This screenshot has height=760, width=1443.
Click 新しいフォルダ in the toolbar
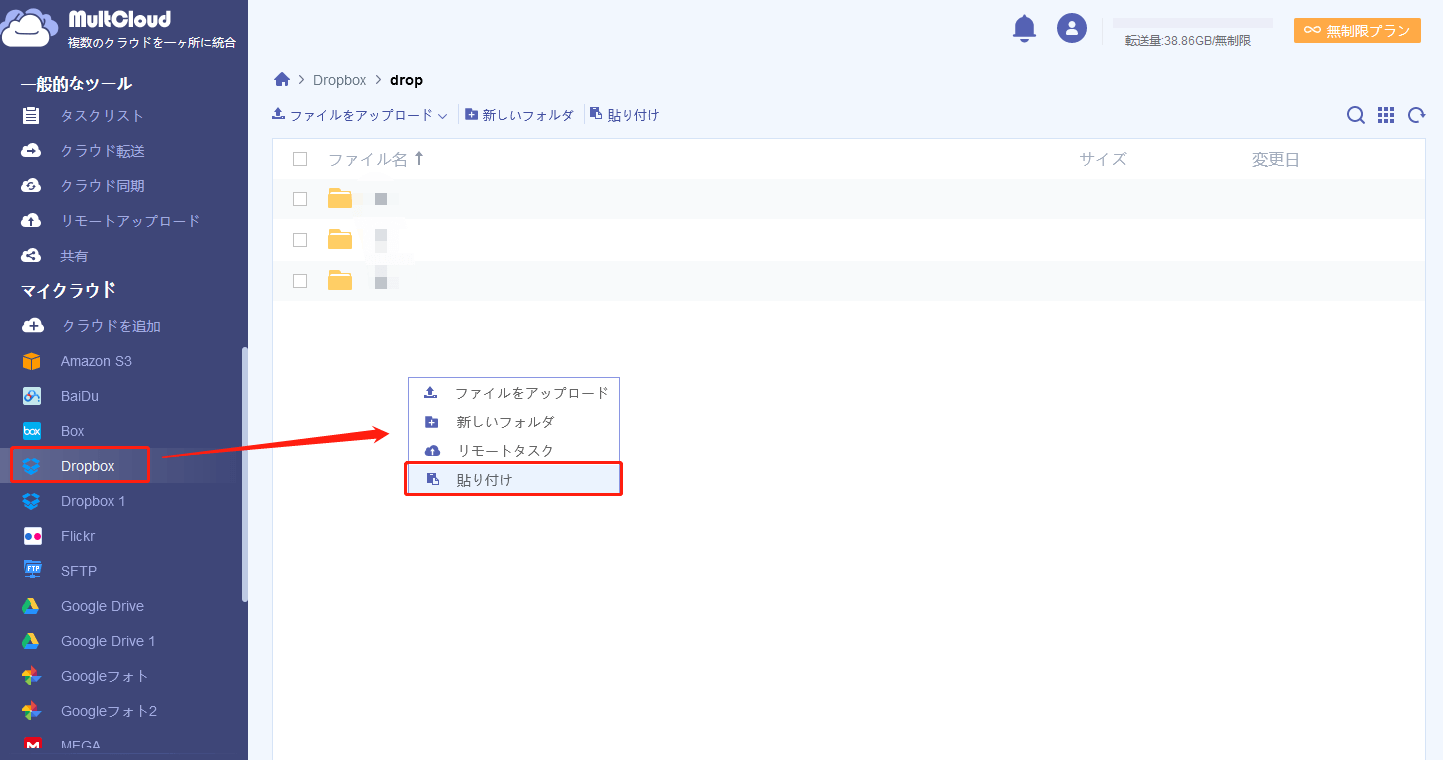click(519, 115)
